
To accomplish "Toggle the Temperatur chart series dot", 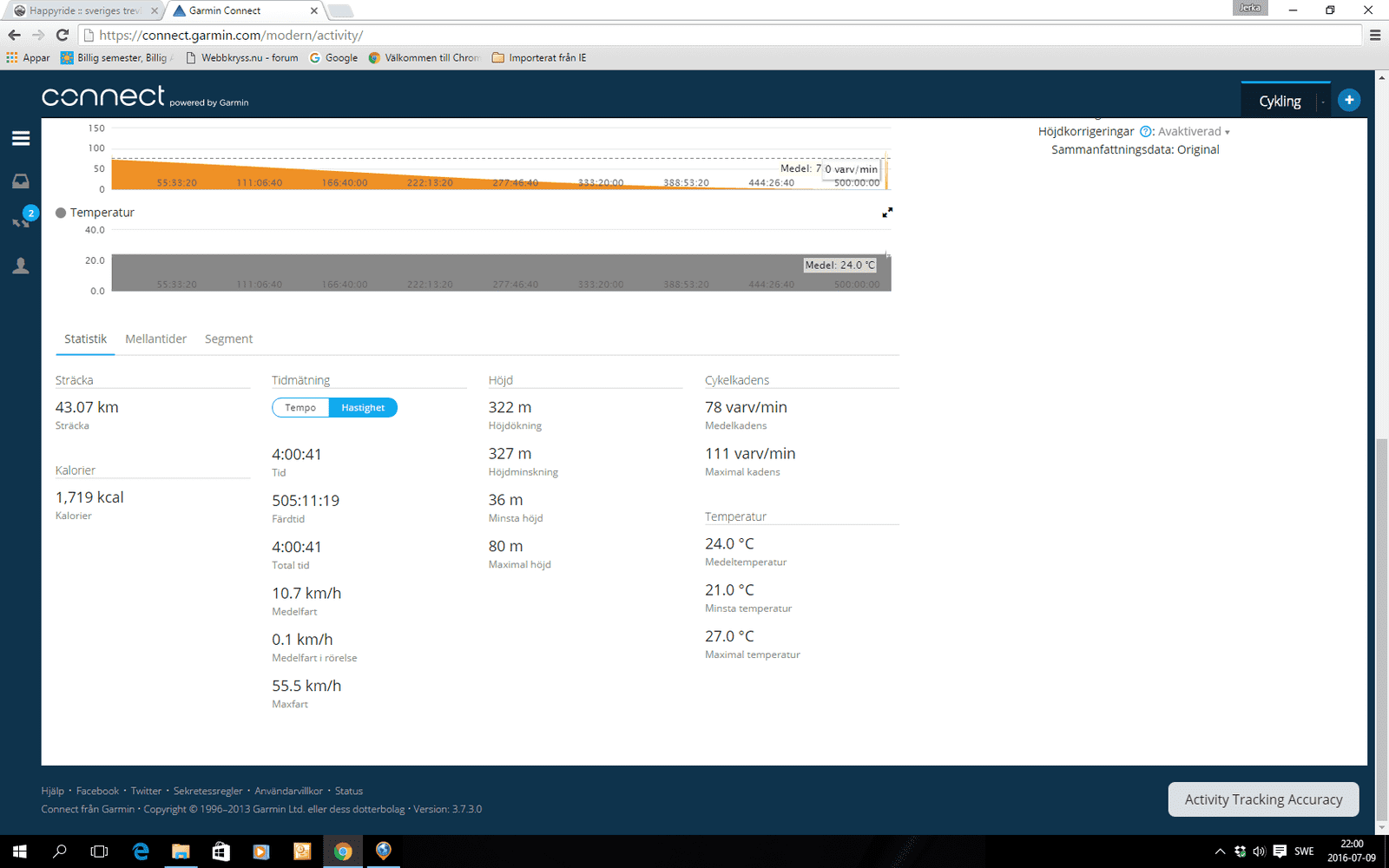I will coord(61,213).
